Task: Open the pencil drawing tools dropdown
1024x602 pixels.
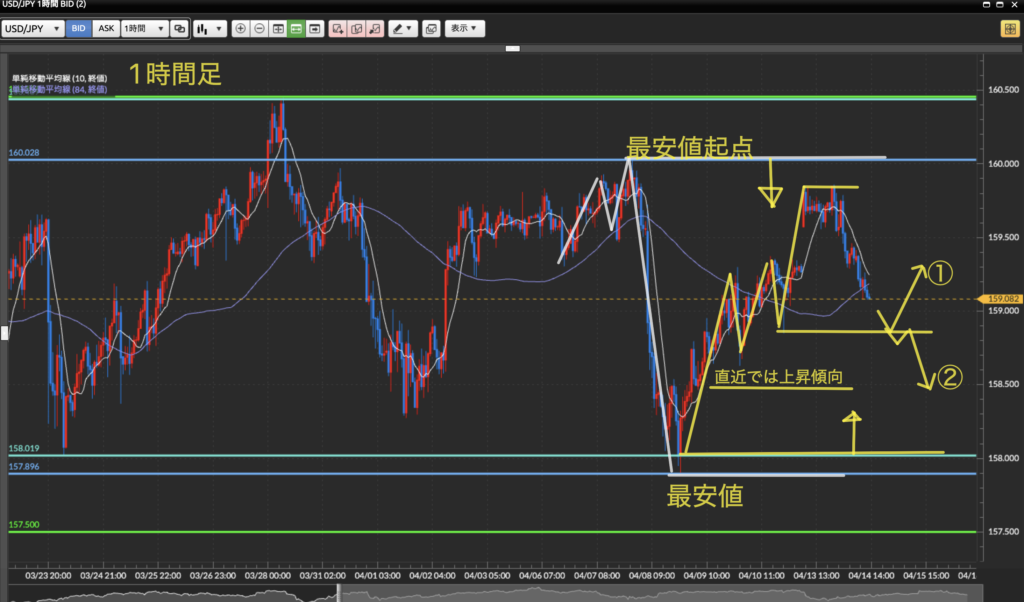Action: click(403, 29)
